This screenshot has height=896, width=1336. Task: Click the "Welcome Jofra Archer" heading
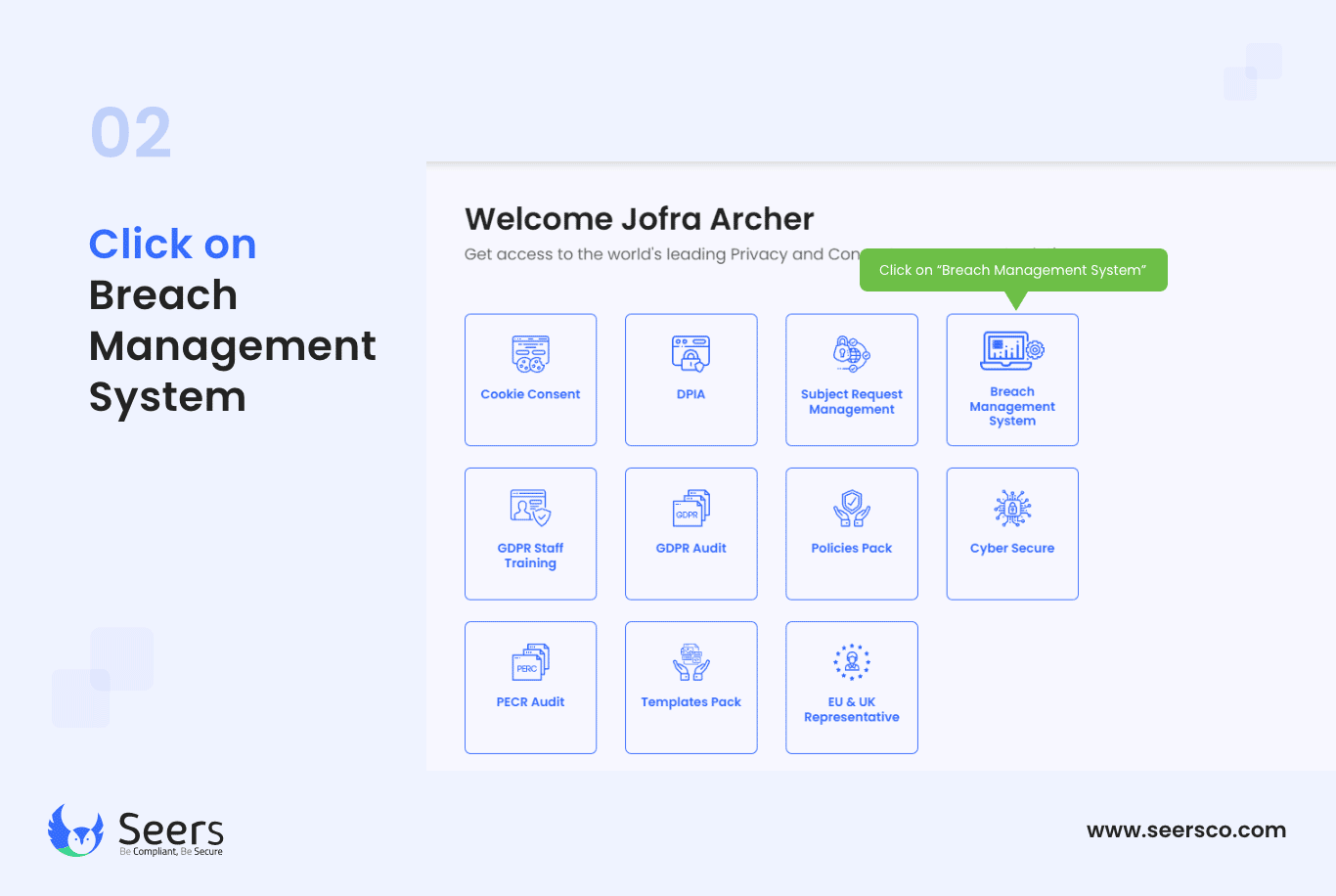pyautogui.click(x=640, y=219)
